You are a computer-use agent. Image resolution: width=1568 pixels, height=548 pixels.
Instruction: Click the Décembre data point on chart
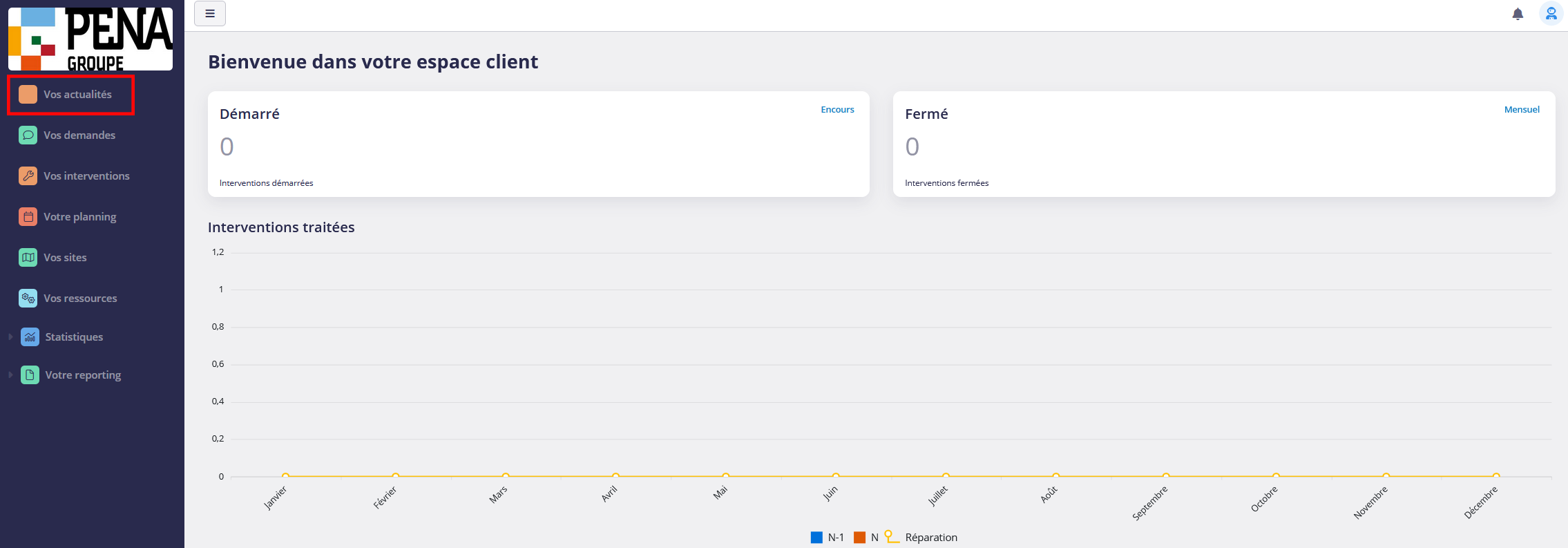tap(1496, 475)
